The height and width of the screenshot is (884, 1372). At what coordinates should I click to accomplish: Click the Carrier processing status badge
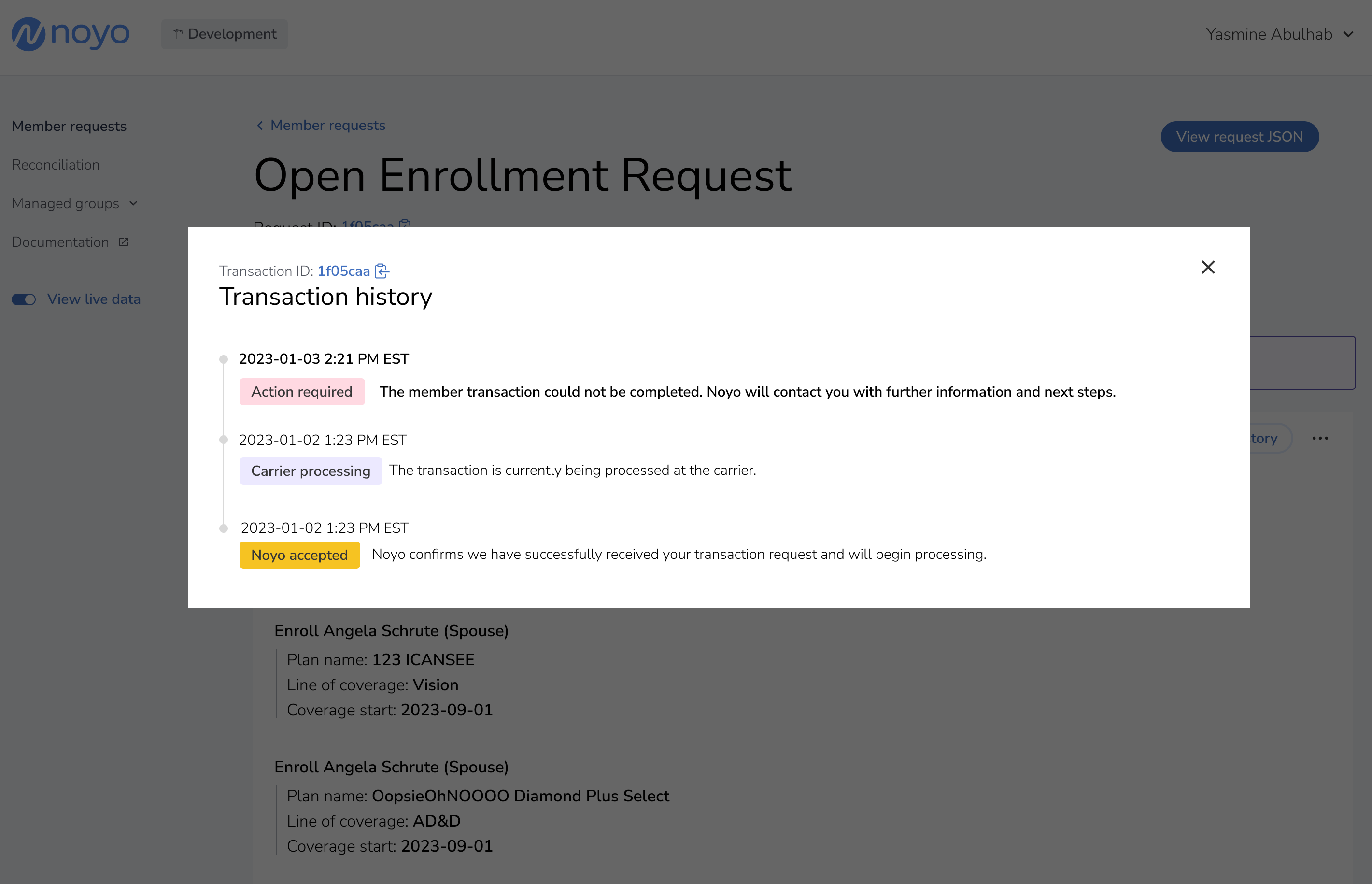point(311,471)
